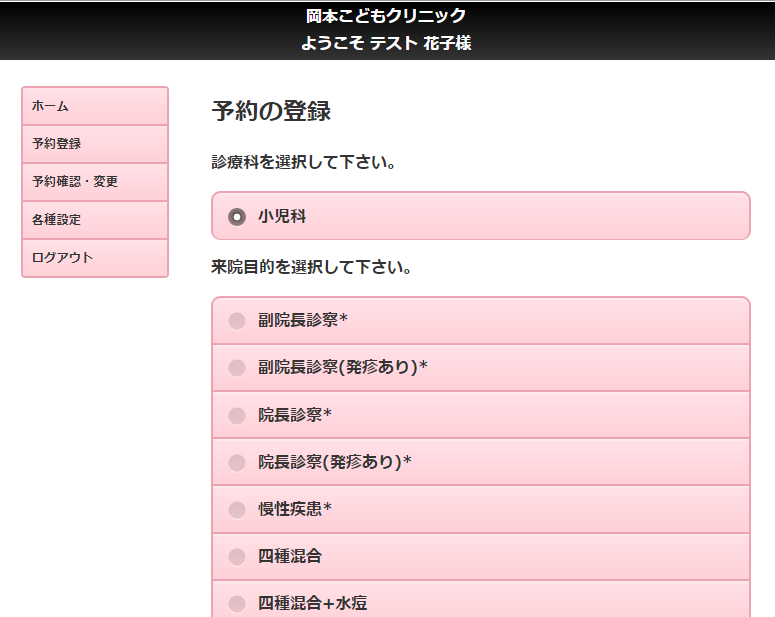
Task: Select the 小児科 radio button
Action: tap(237, 216)
